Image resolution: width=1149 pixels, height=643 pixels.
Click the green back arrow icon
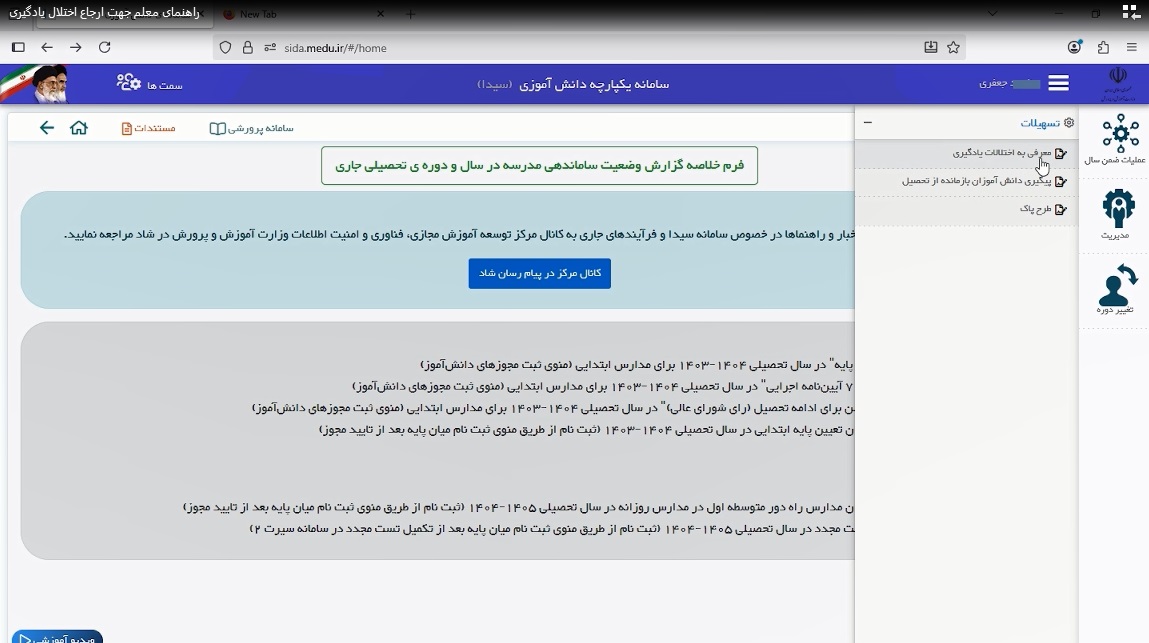point(47,128)
